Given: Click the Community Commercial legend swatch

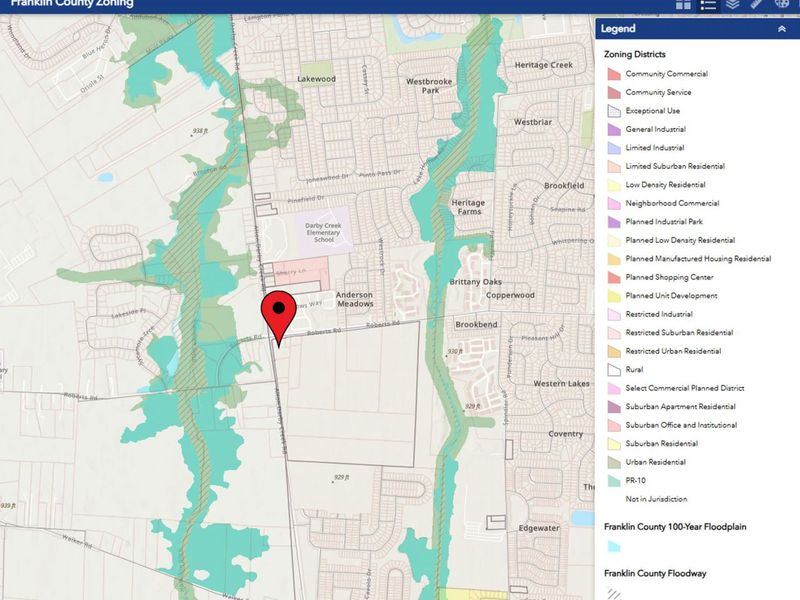Looking at the screenshot, I should tap(613, 74).
